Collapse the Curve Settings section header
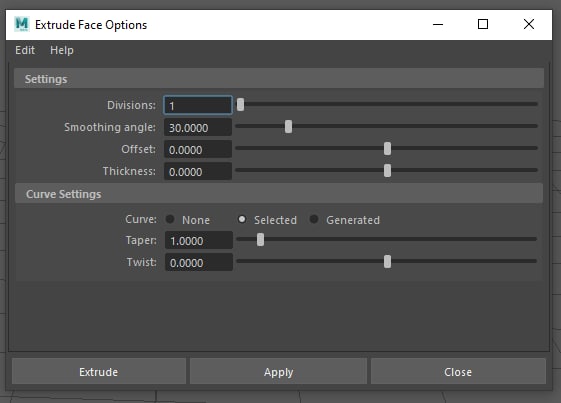This screenshot has width=561, height=403. 279,194
